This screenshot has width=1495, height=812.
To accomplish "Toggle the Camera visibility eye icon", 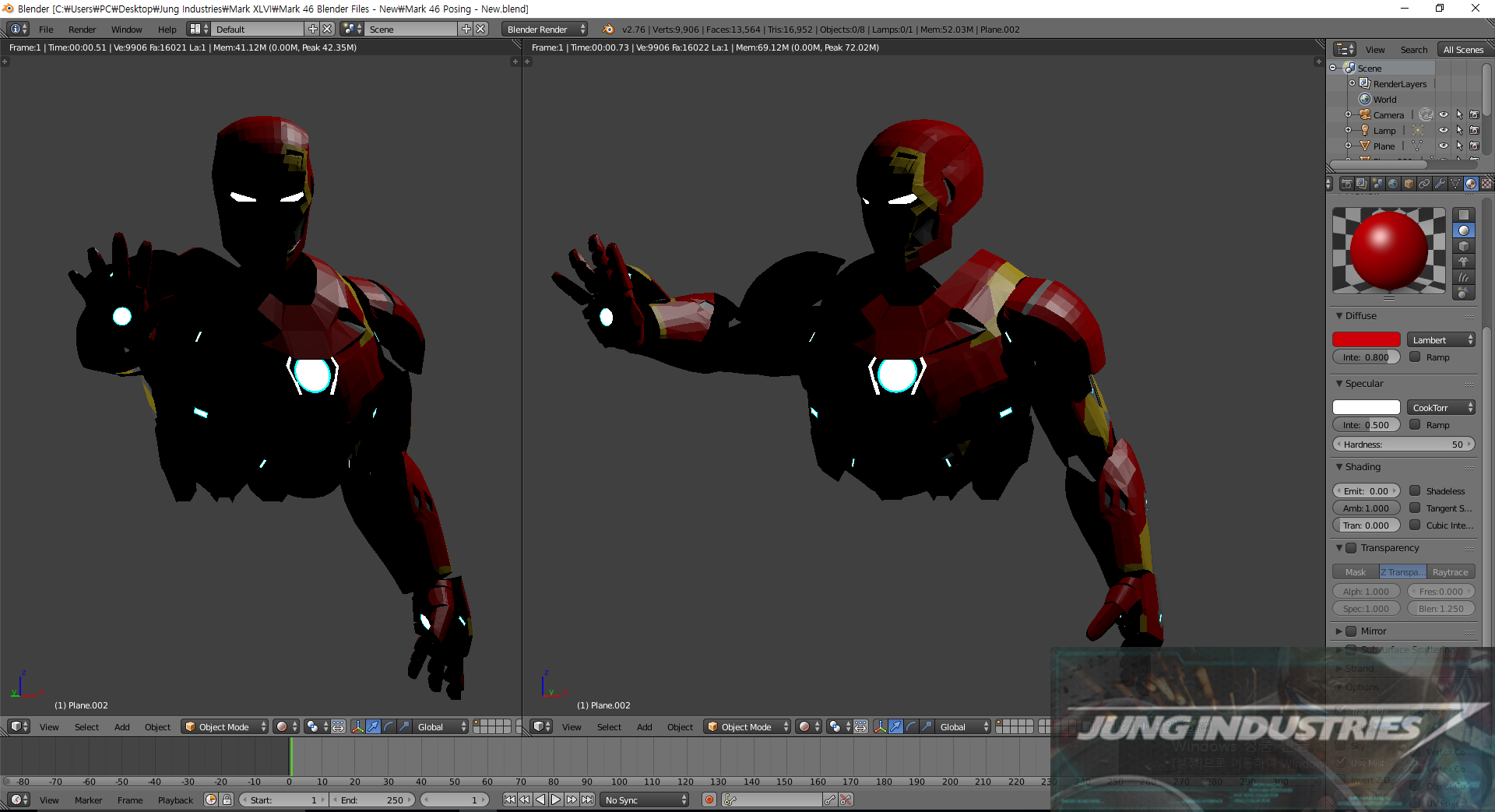I will [1444, 114].
